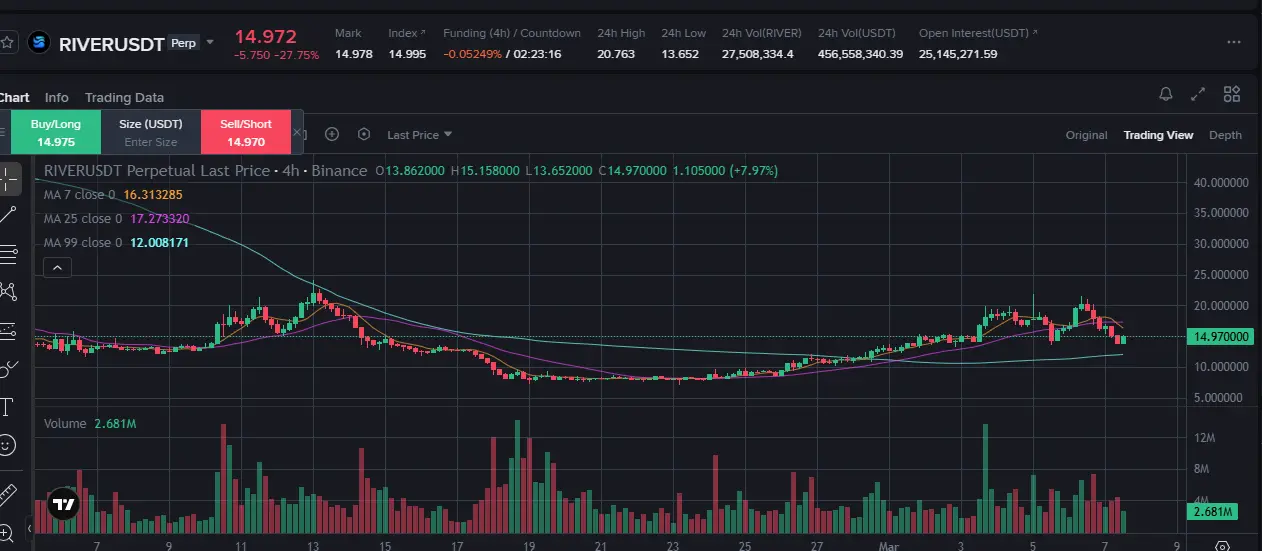
Task: Select the Text annotation tool
Action: 9,406
